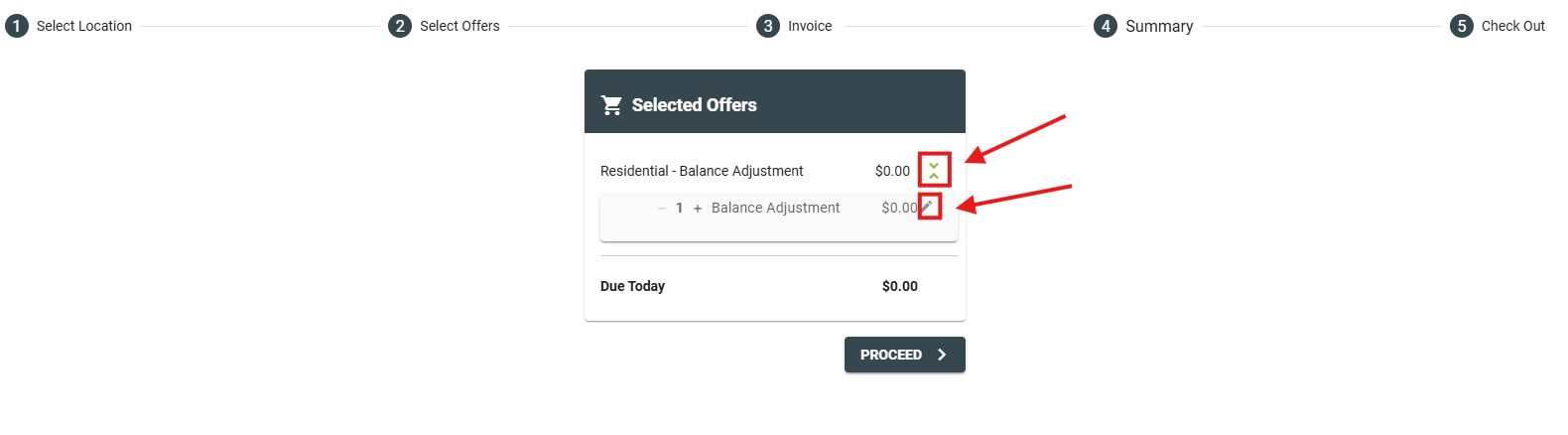
Task: Edit the Balance Adjustment amount with the pencil
Action: tap(928, 207)
